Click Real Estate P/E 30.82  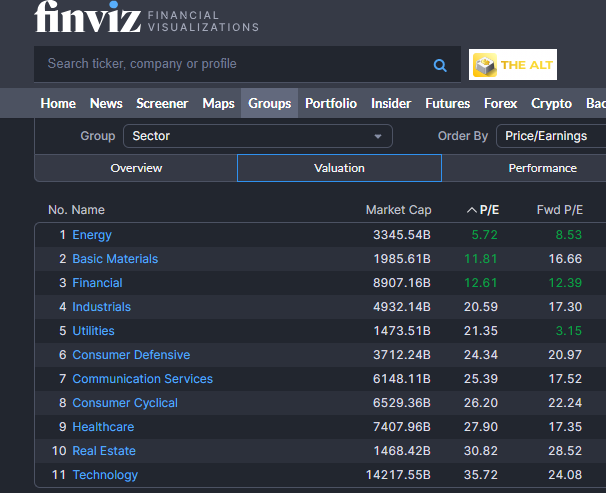(x=481, y=450)
